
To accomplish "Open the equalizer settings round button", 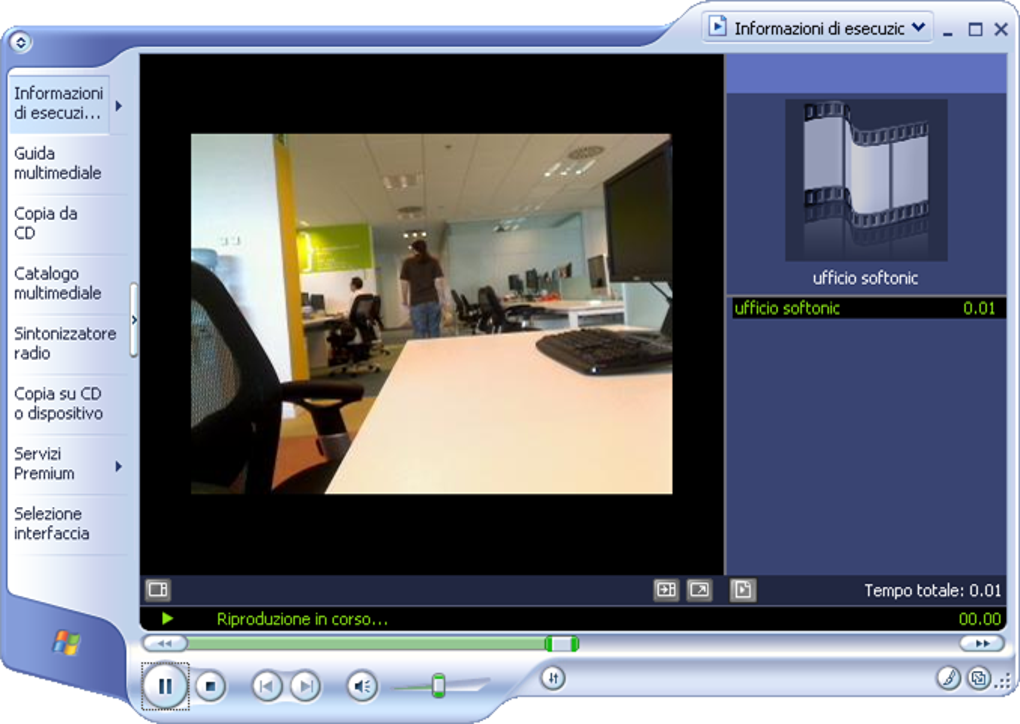I will (x=553, y=678).
